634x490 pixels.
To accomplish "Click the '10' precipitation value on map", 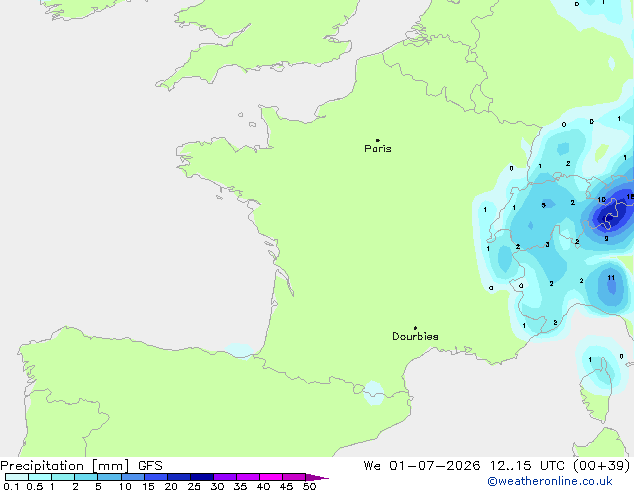I will (601, 200).
